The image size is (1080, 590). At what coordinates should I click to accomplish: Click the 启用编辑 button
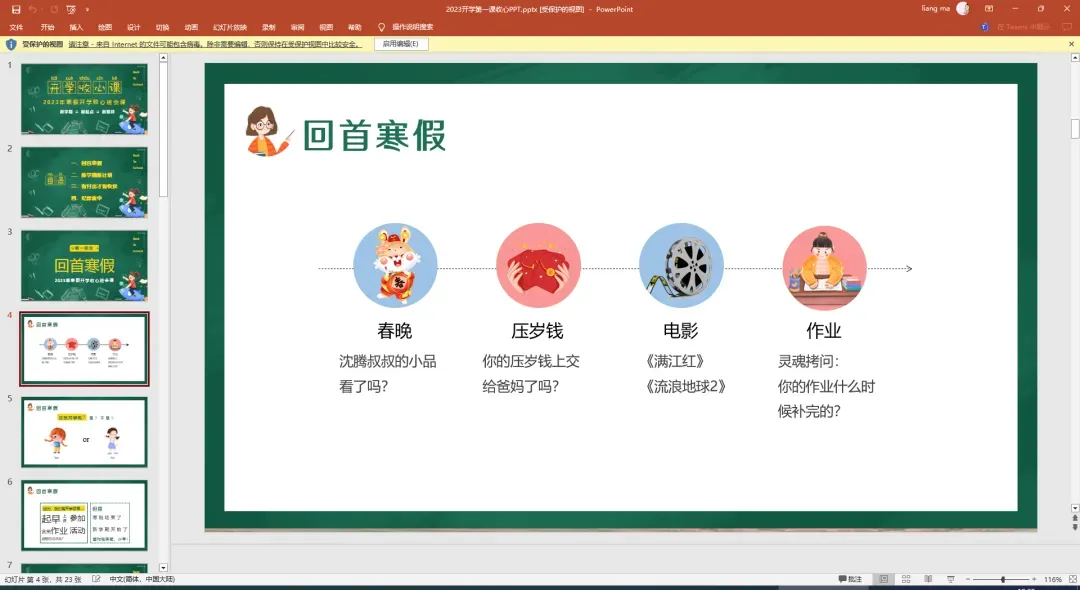(x=401, y=44)
